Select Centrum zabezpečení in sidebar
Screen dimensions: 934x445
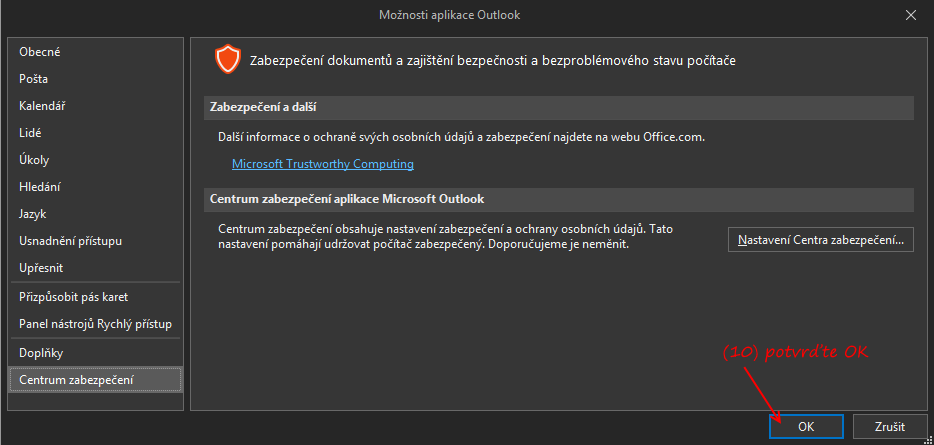(x=96, y=380)
